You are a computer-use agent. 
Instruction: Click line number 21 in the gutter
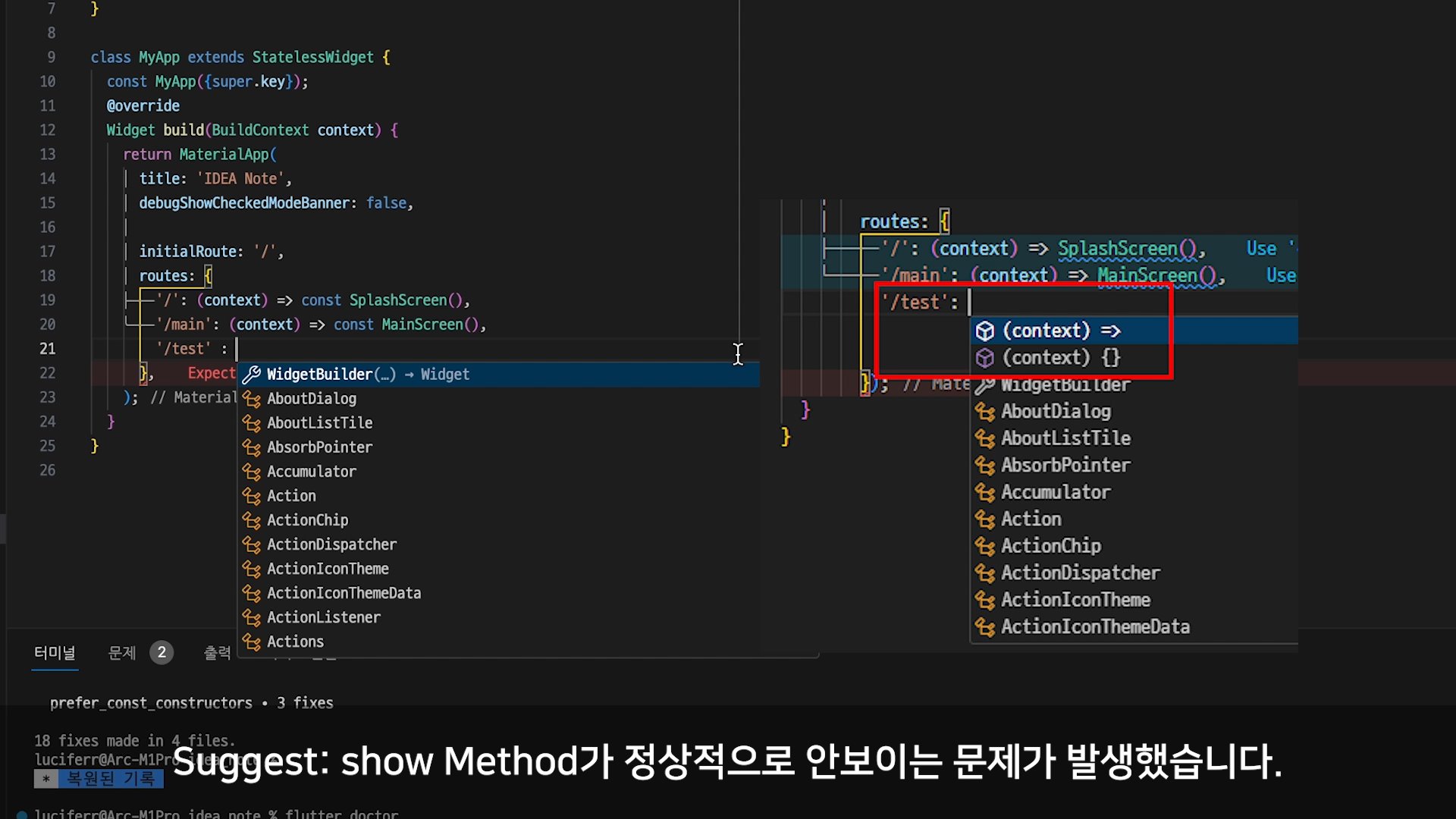click(x=47, y=349)
